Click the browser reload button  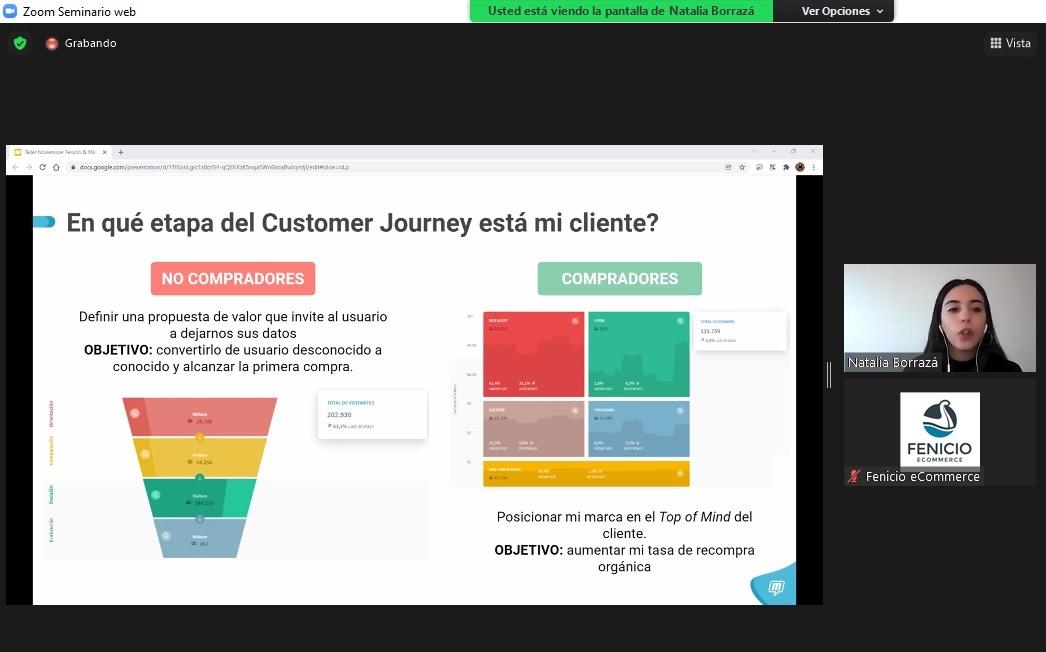pos(43,167)
